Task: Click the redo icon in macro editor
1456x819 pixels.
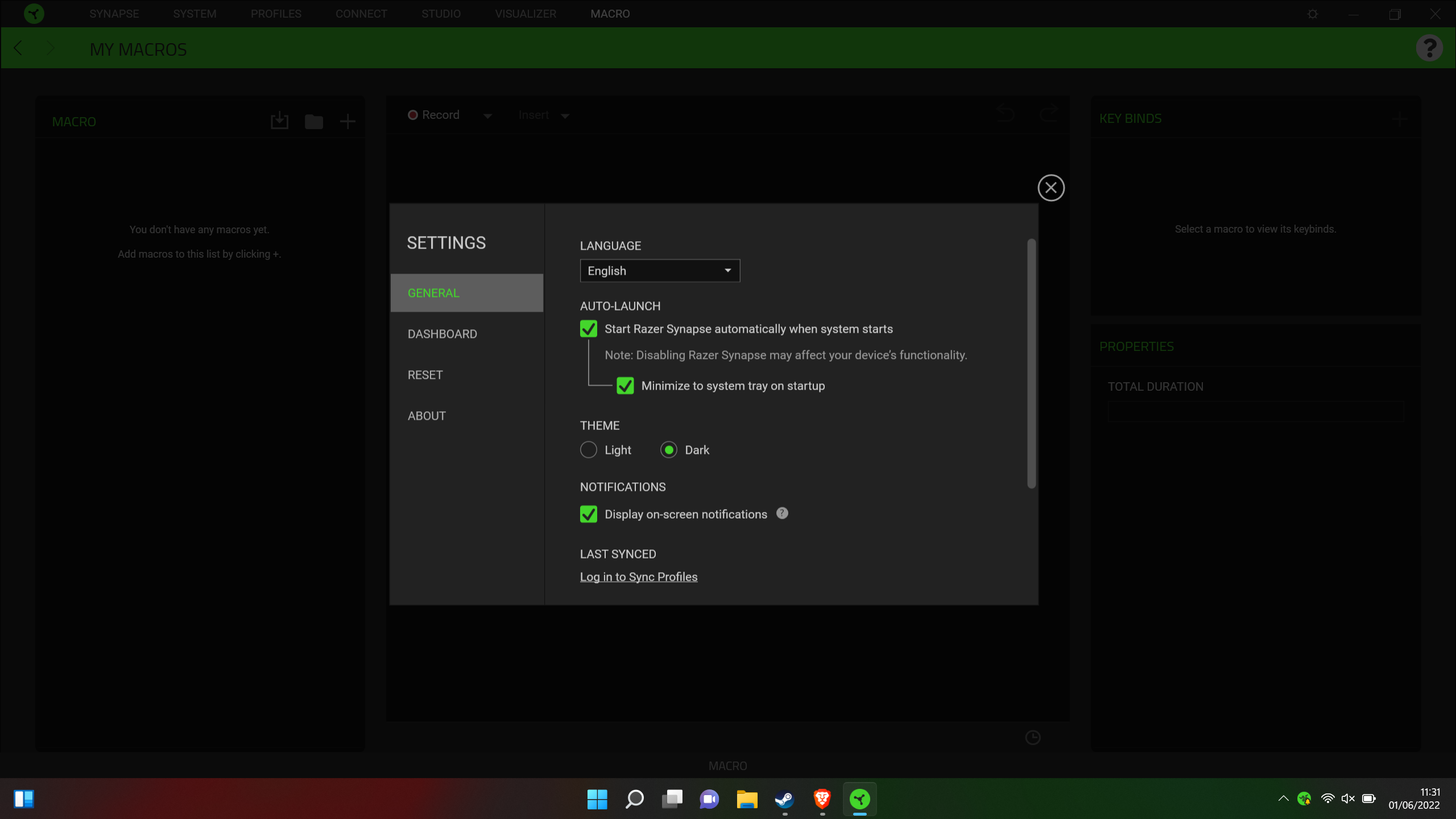Action: [1048, 114]
